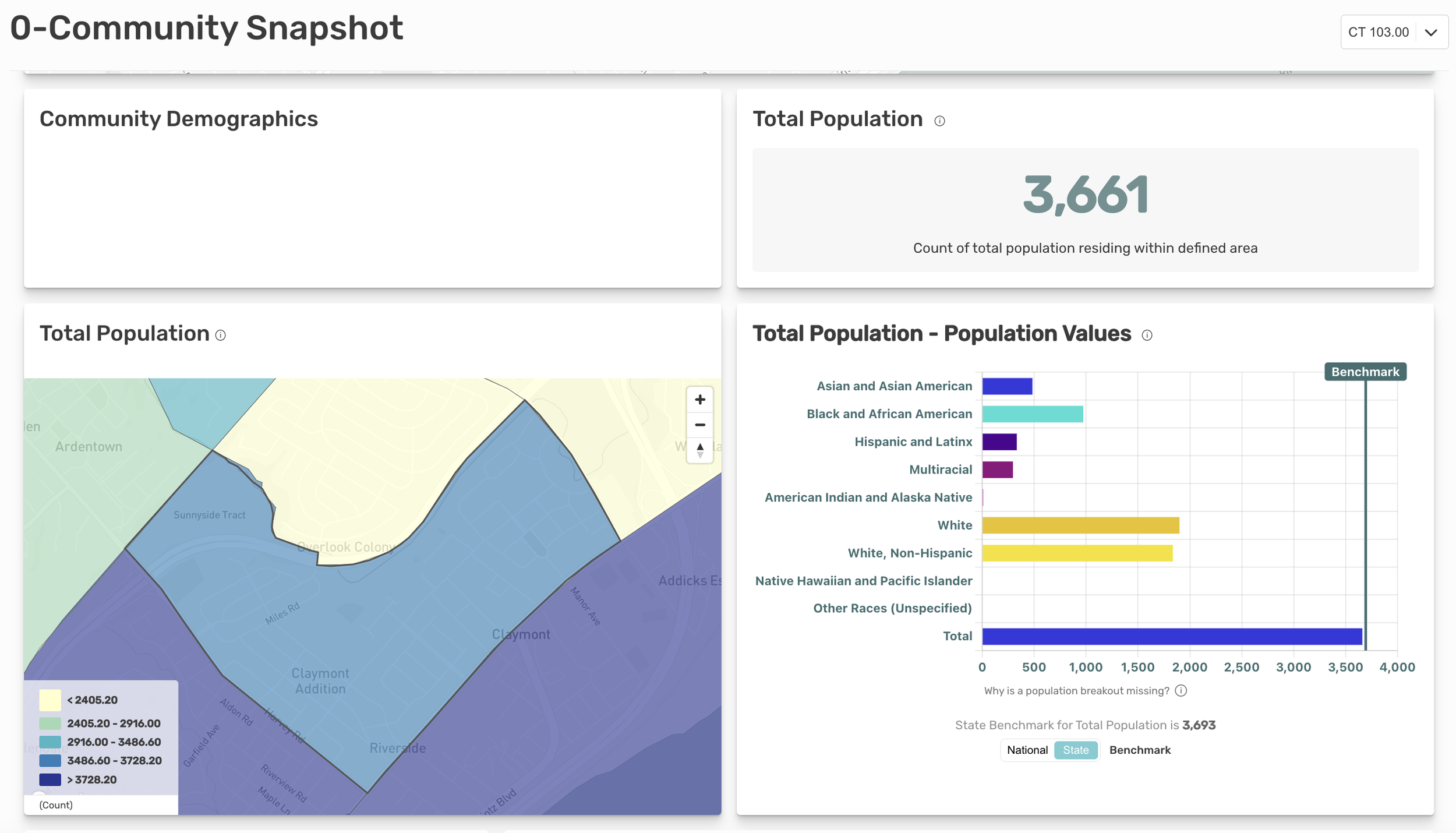
Task: Click the White population bar
Action: pyautogui.click(x=1080, y=525)
